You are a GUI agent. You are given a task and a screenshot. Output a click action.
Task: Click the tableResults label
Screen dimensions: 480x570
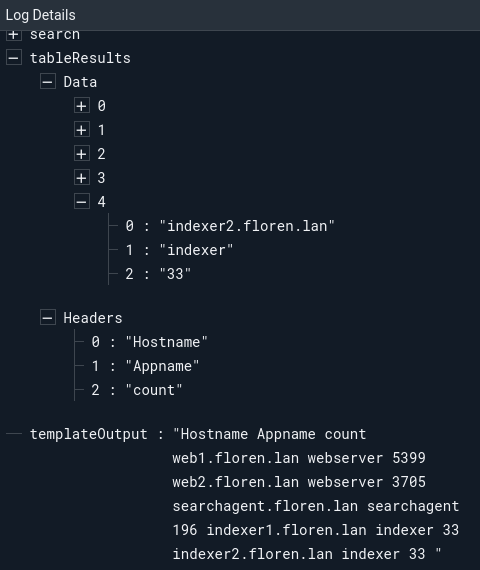(80, 58)
